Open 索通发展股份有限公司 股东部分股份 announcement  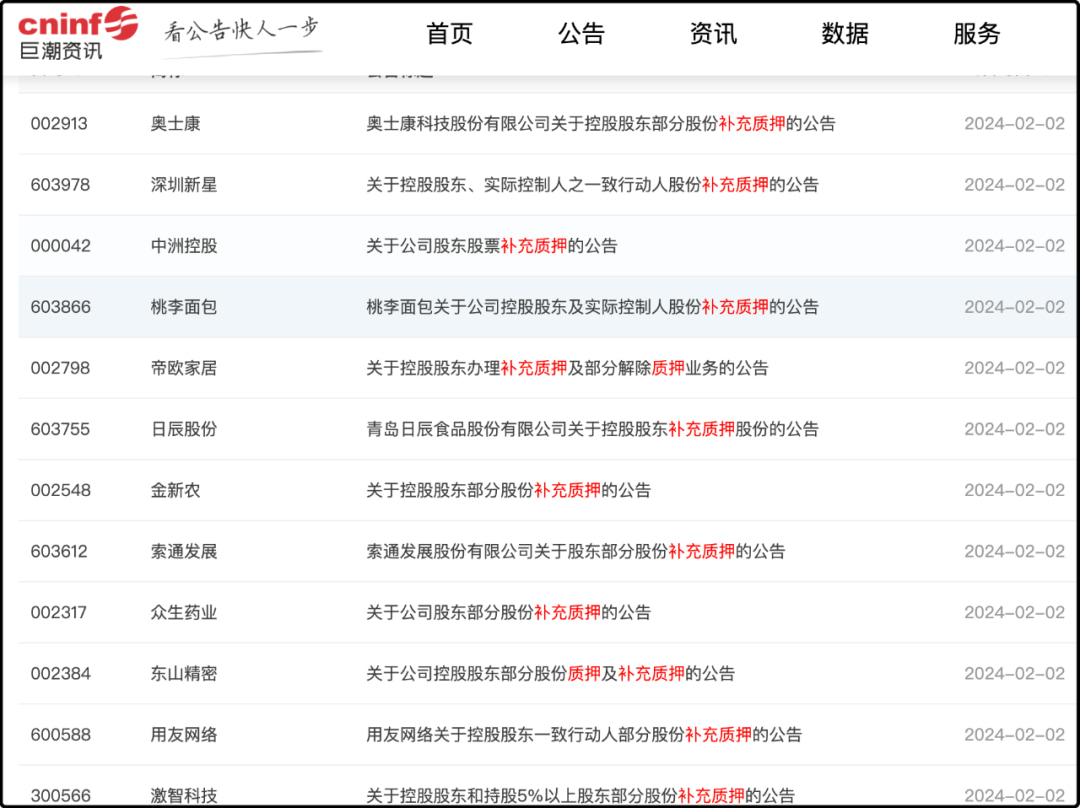576,551
